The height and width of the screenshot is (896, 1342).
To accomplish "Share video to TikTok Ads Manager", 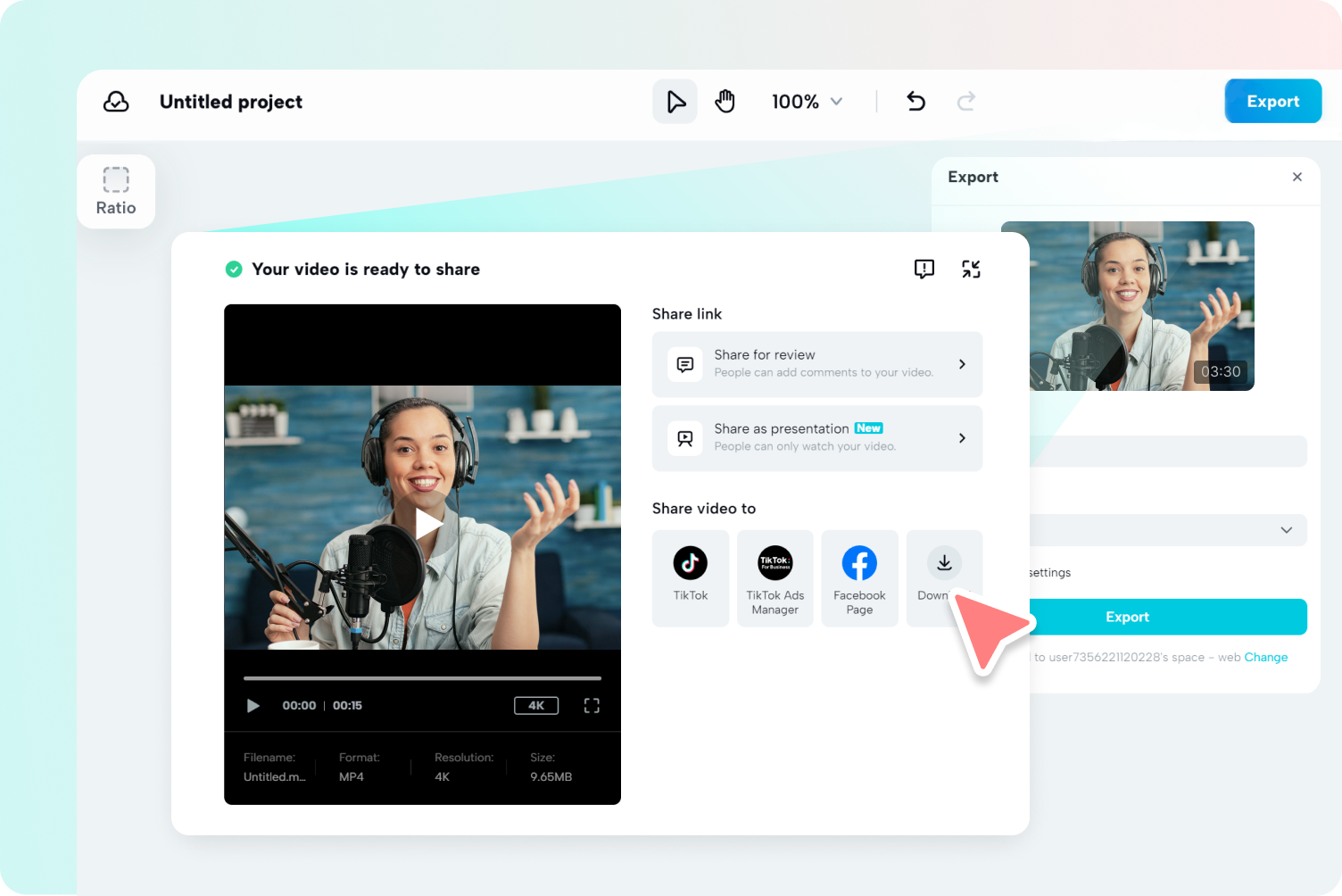I will pyautogui.click(x=775, y=578).
